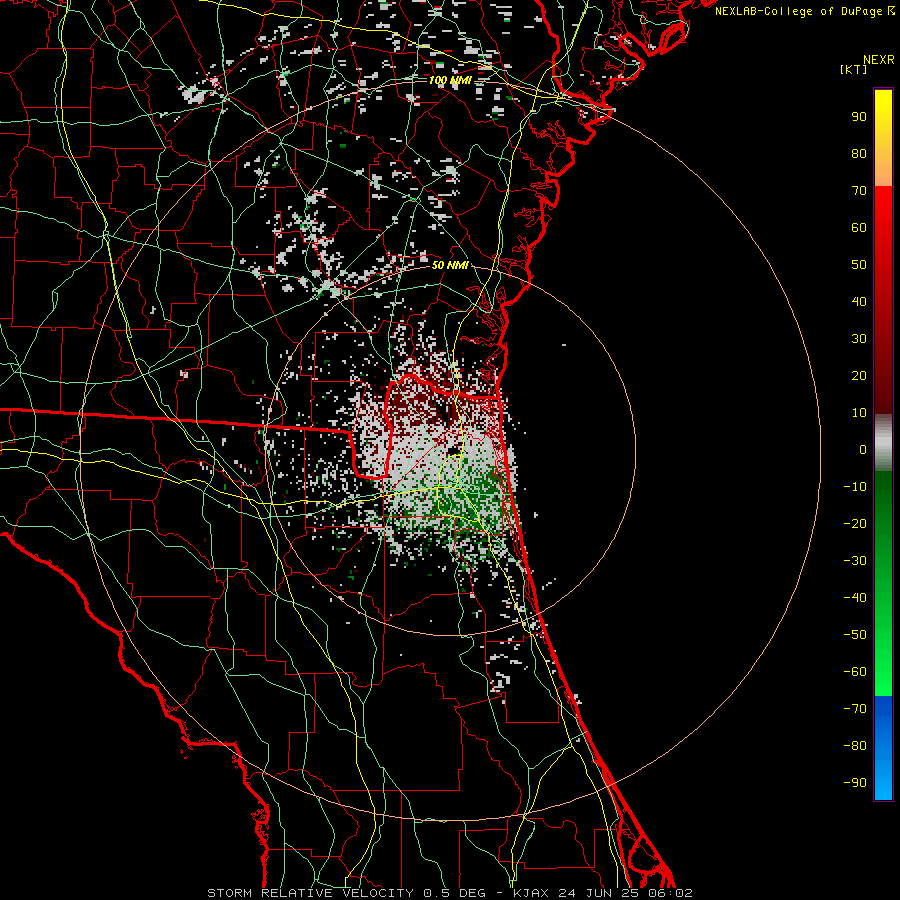
Task: Click the -30 knot scale label
Action: point(855,561)
